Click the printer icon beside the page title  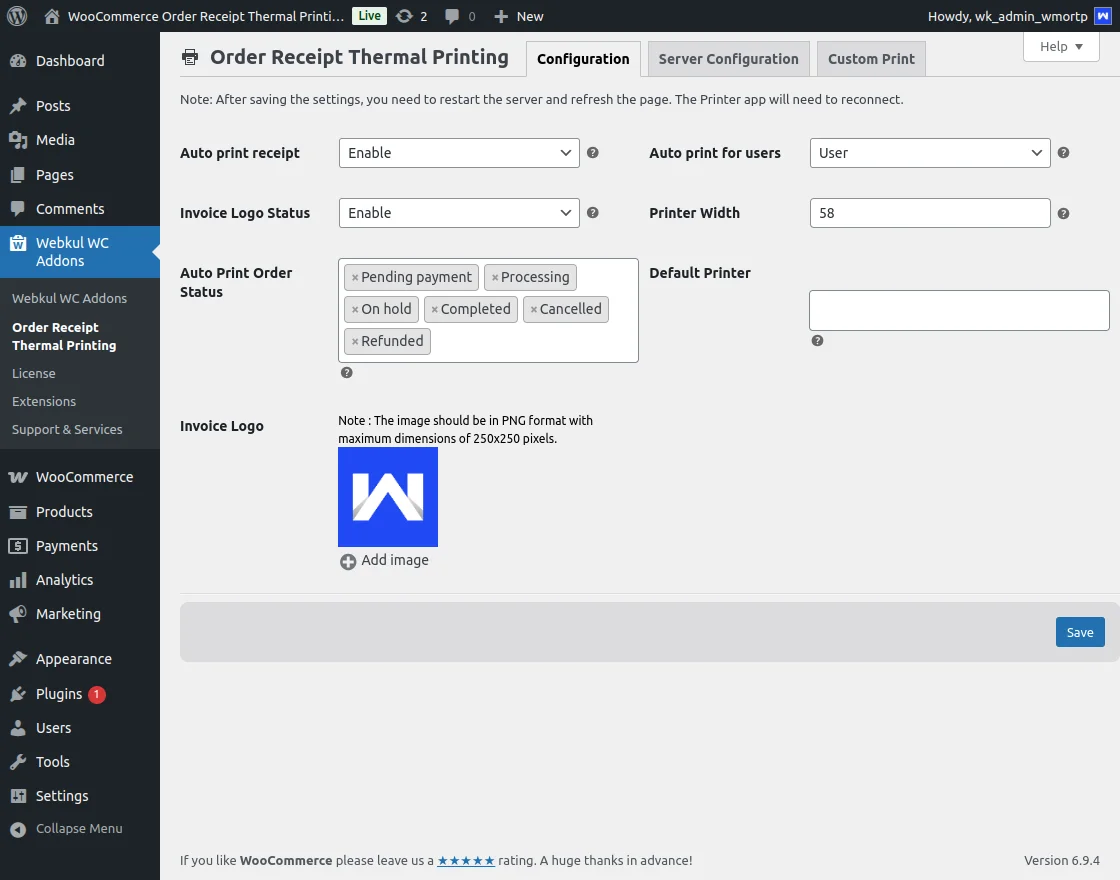(190, 57)
